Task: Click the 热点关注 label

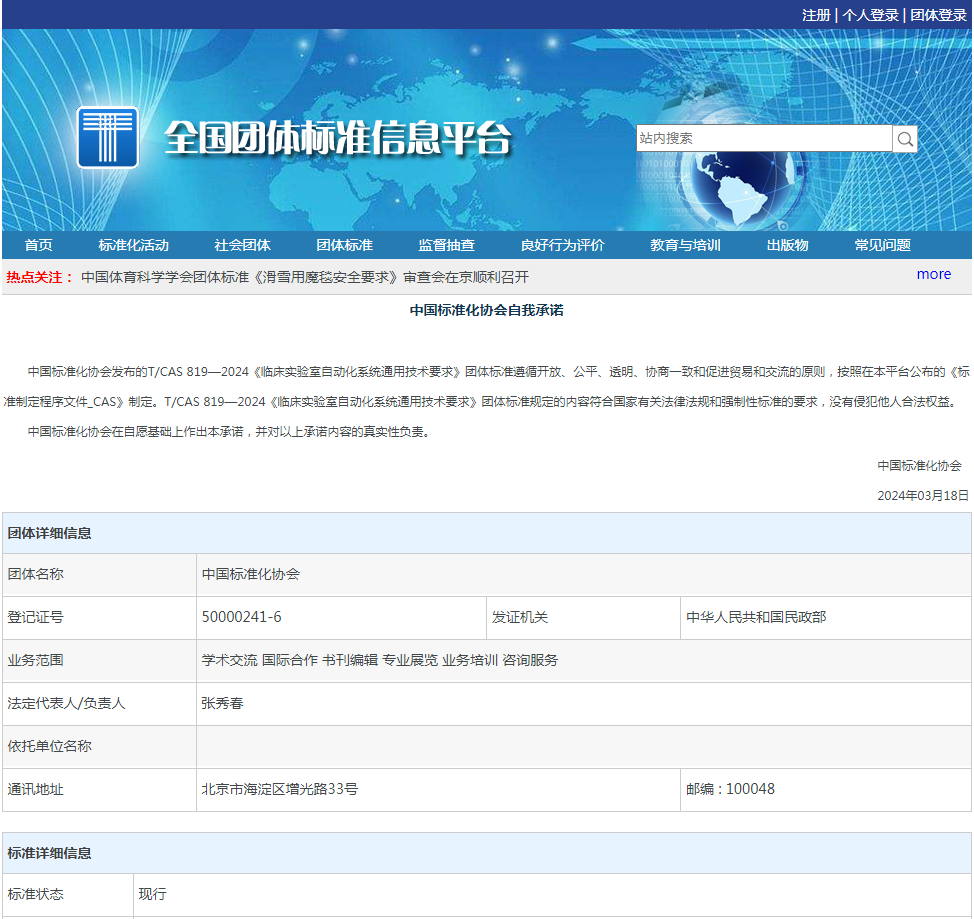Action: pos(40,277)
